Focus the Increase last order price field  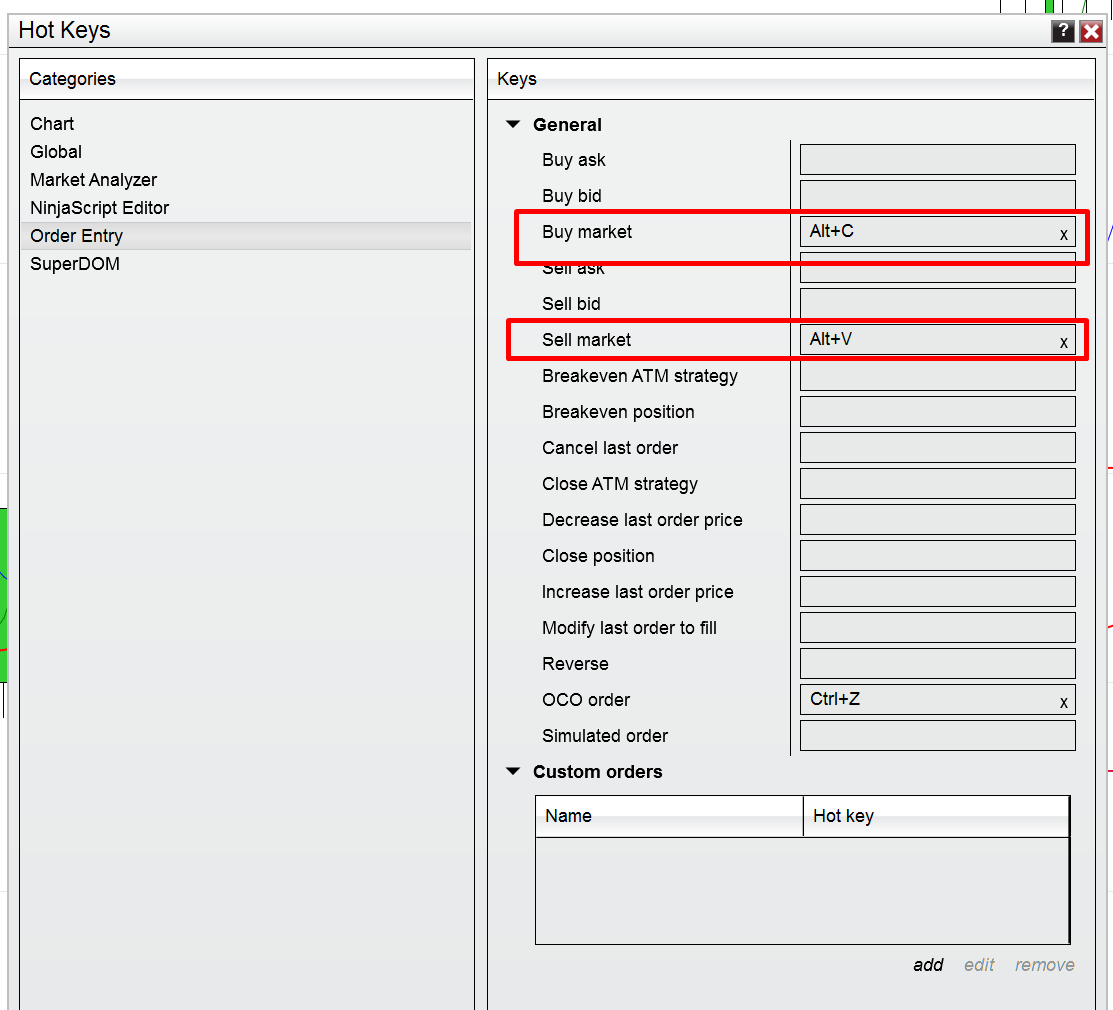937,592
